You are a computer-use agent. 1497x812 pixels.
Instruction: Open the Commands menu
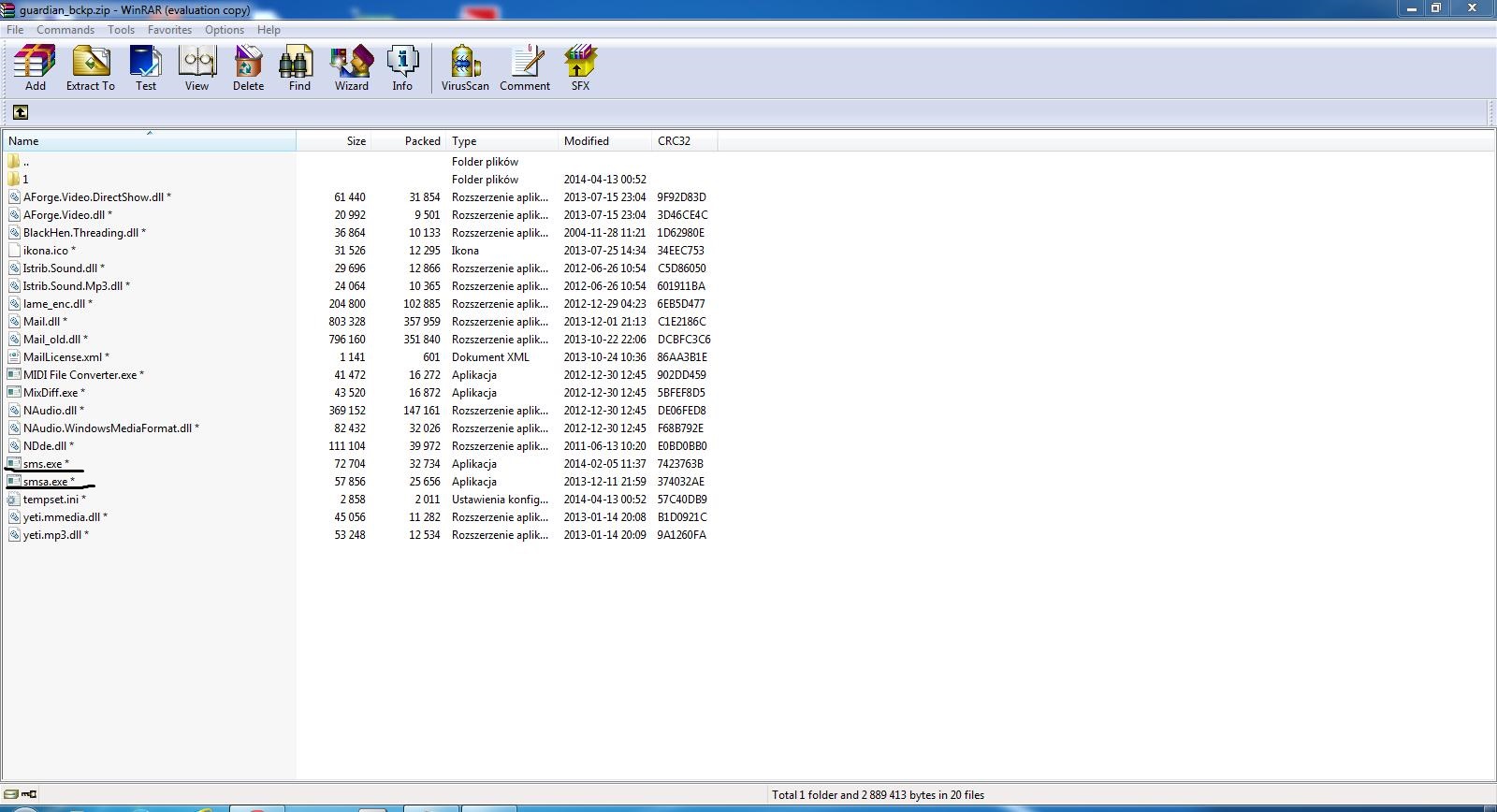point(65,30)
